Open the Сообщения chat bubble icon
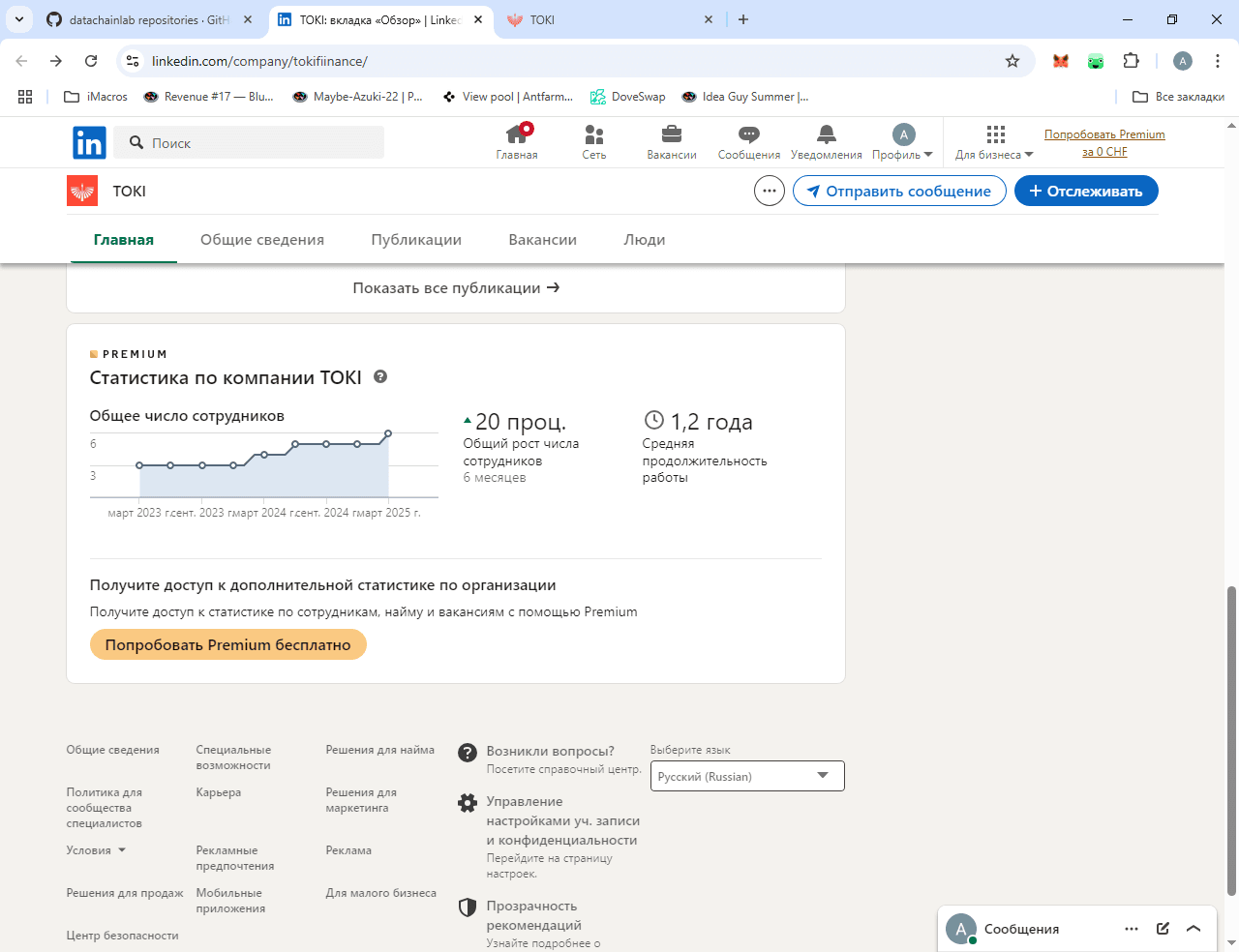1239x952 pixels. 749,134
